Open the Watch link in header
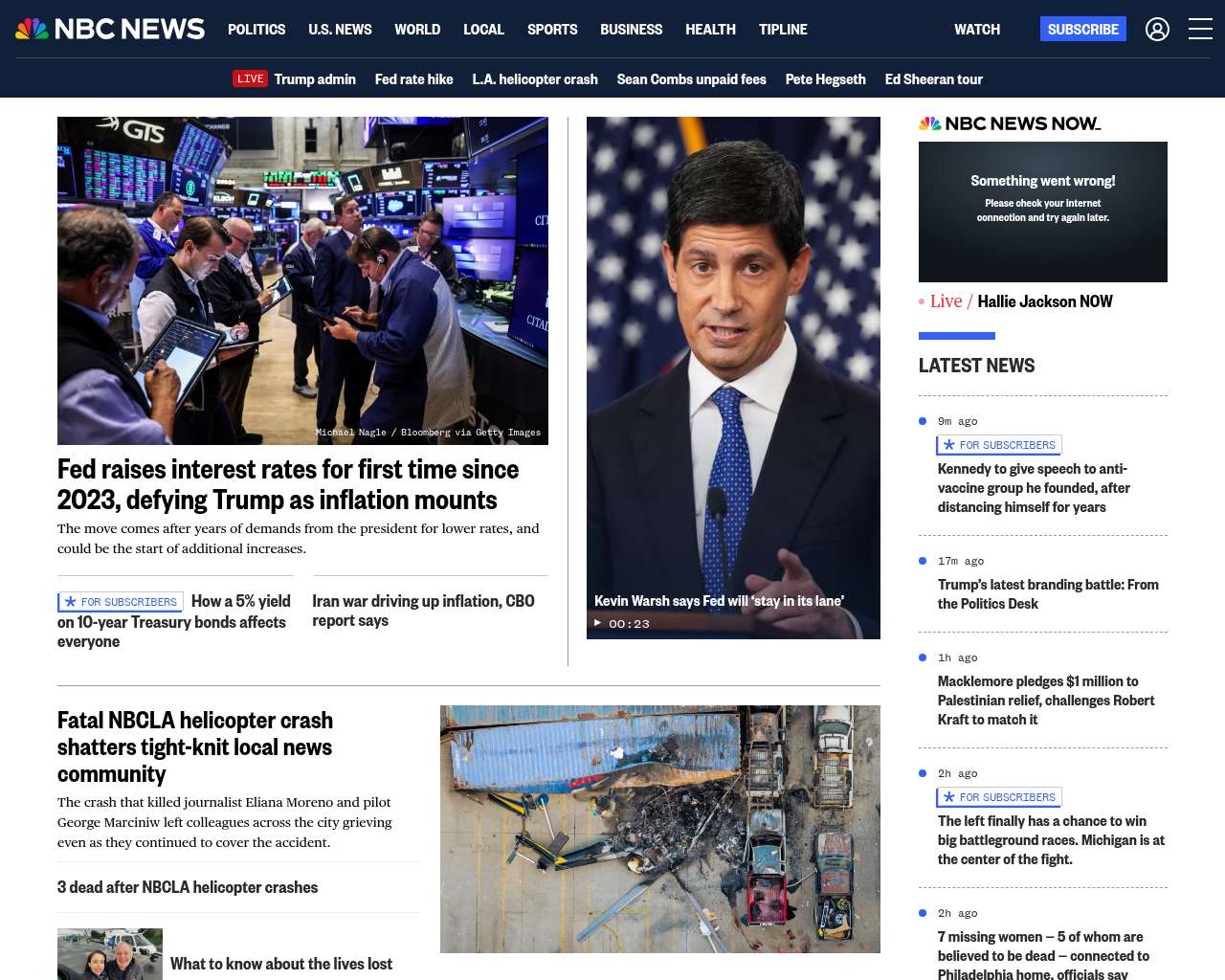This screenshot has height=980, width=1225. (x=977, y=30)
